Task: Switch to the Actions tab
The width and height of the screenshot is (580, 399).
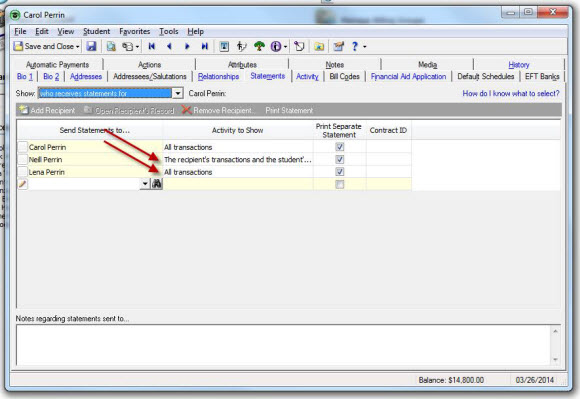Action: tap(149, 64)
